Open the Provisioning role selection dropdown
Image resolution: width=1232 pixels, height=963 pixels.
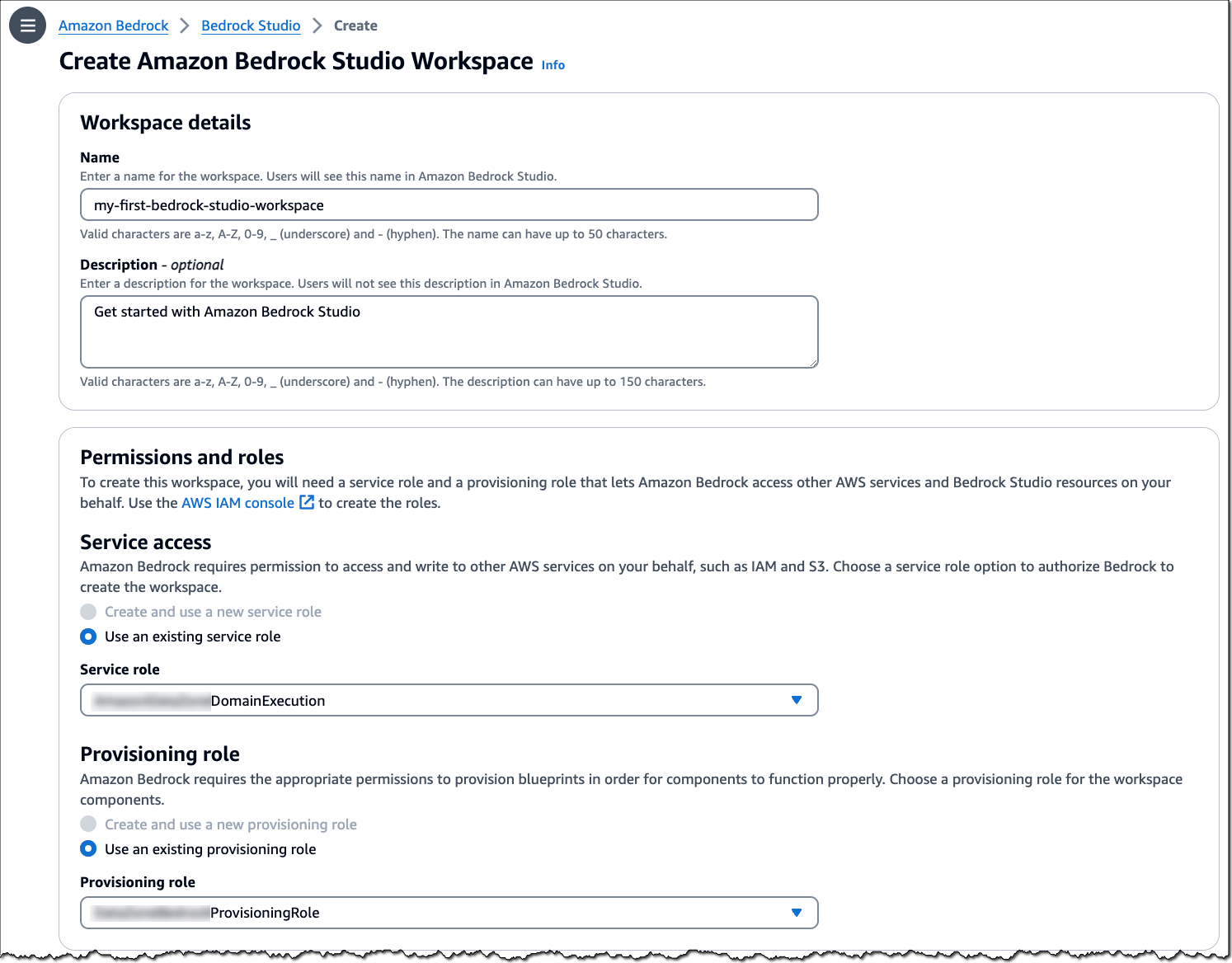[449, 912]
